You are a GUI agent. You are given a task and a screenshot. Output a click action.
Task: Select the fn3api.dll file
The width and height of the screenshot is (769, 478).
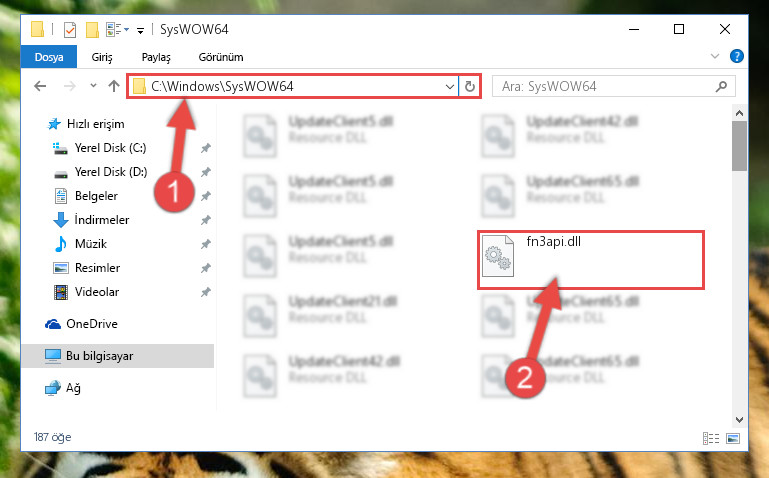coord(591,260)
